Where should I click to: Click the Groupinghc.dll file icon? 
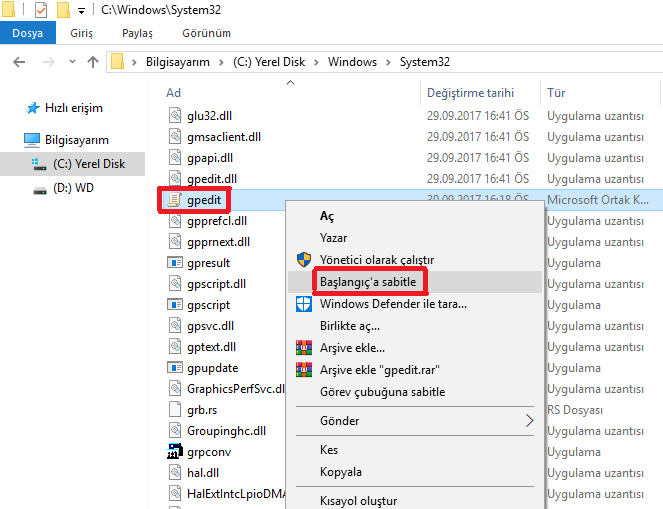coord(175,430)
